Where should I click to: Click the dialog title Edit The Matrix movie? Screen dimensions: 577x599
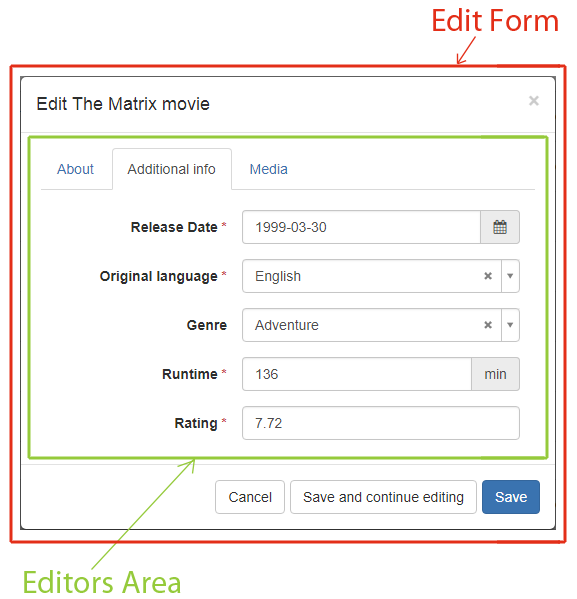(123, 104)
